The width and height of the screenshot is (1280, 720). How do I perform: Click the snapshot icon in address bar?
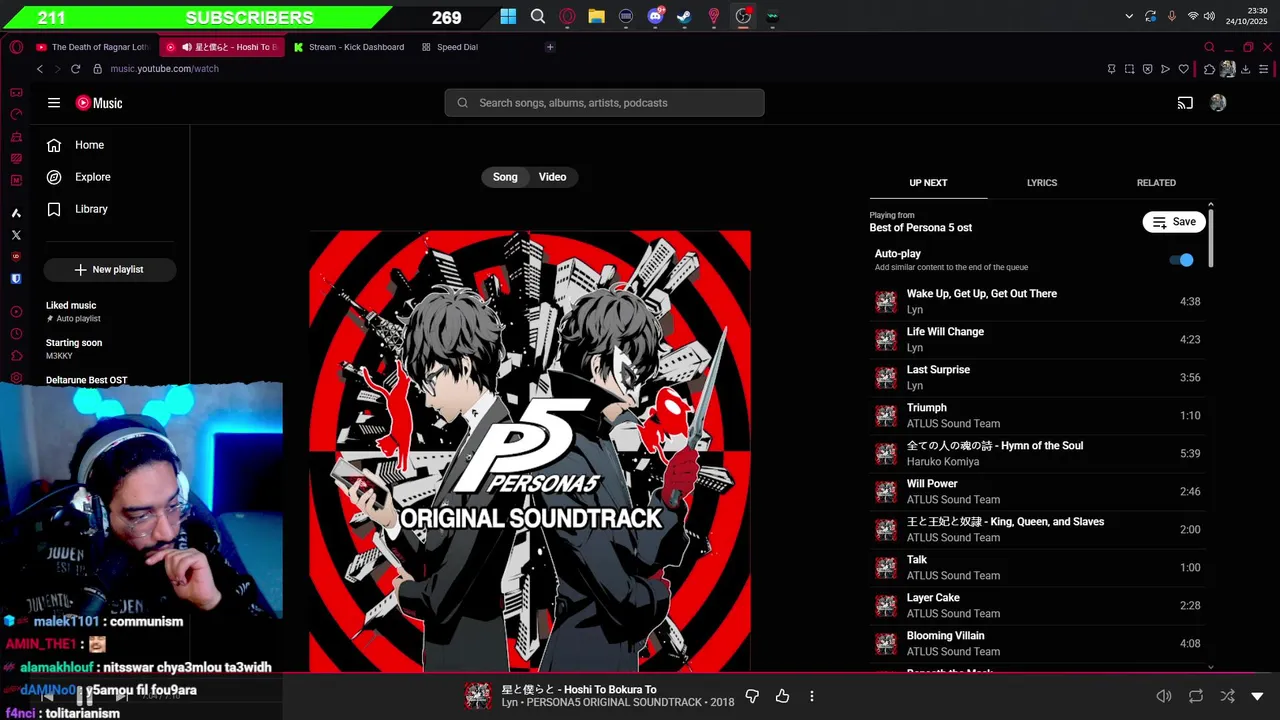[1129, 69]
